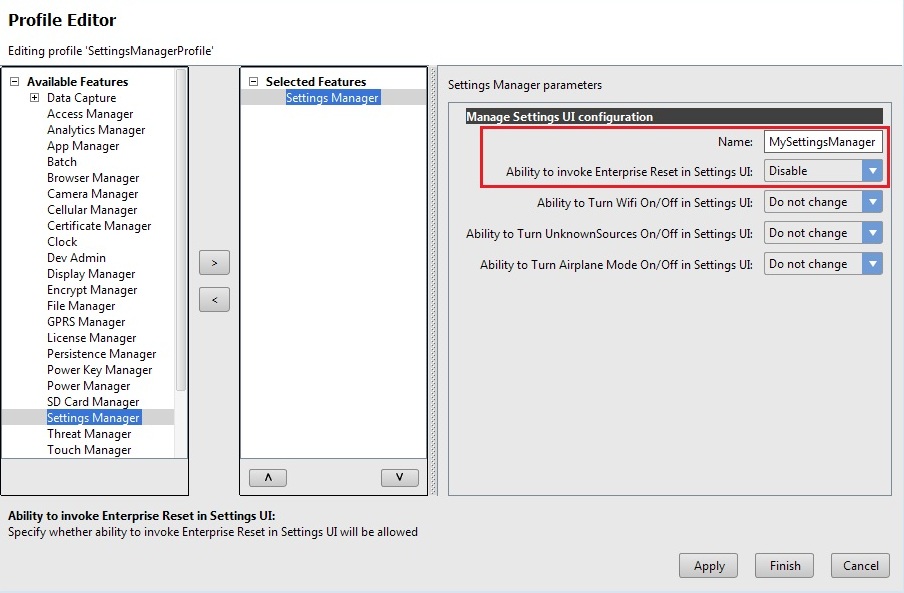Viewport: 904px width, 593px height.
Task: Collapse the Available Features tree root
Action: tap(14, 82)
